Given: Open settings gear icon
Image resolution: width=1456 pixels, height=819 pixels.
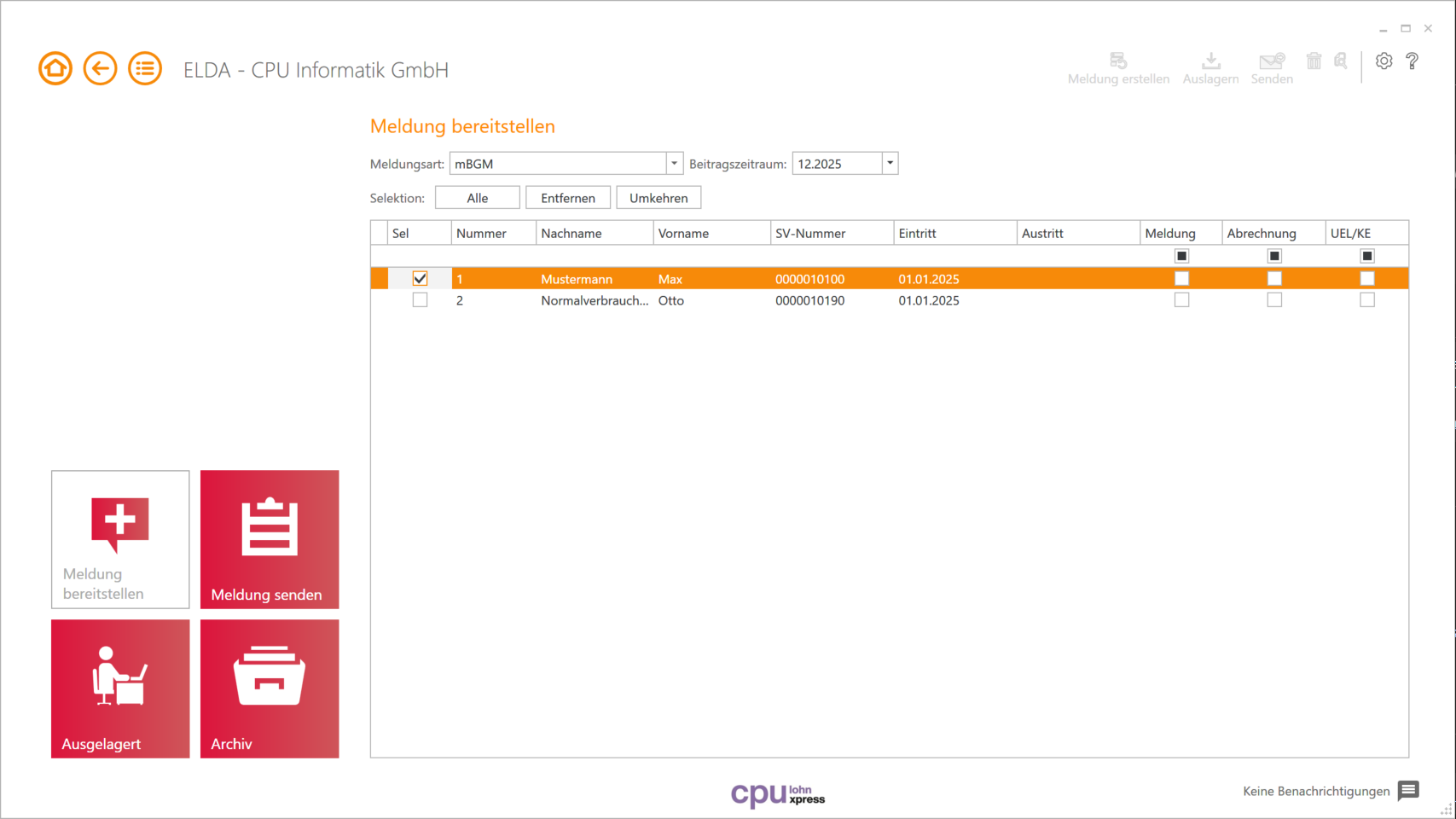Looking at the screenshot, I should 1384,61.
